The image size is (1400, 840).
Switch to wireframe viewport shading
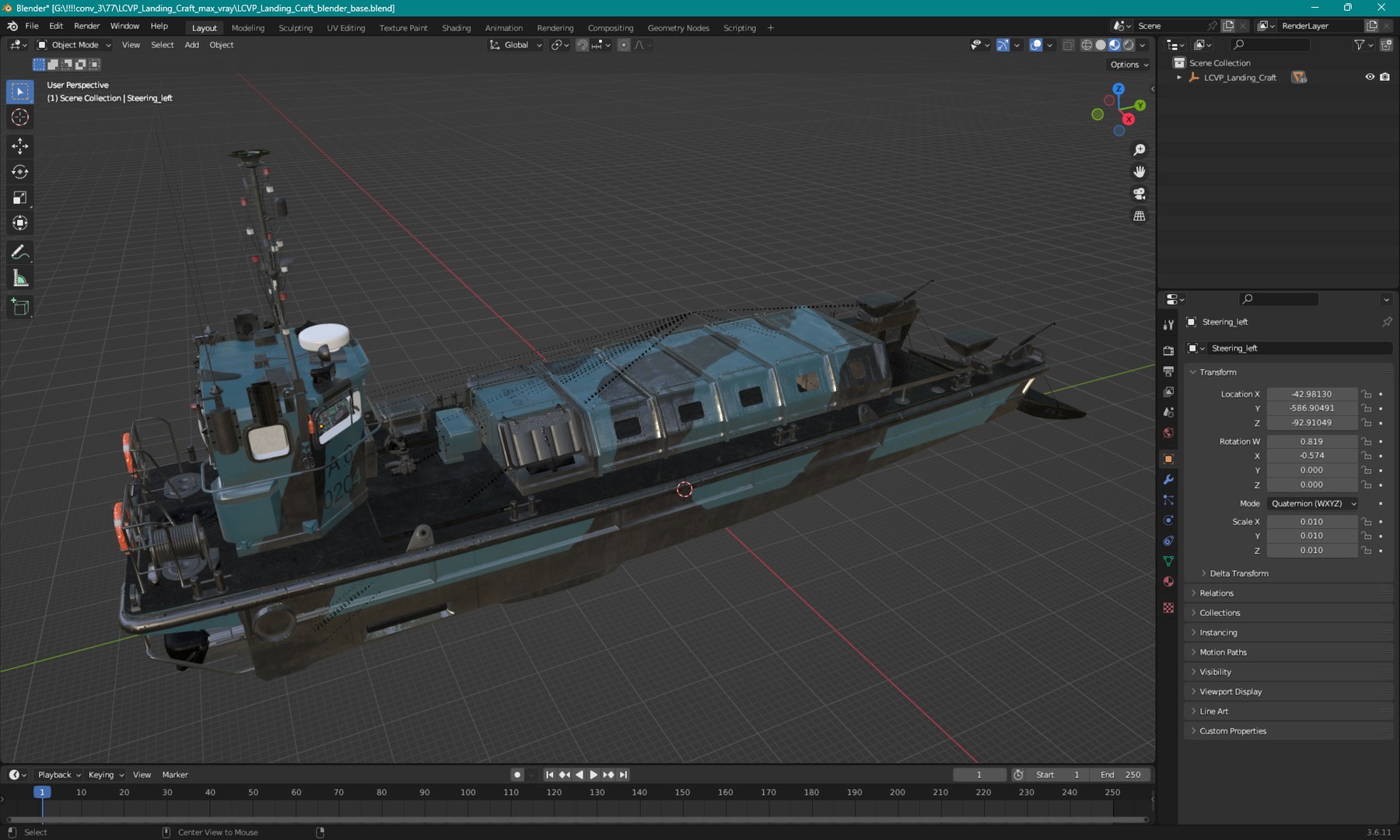click(1087, 45)
